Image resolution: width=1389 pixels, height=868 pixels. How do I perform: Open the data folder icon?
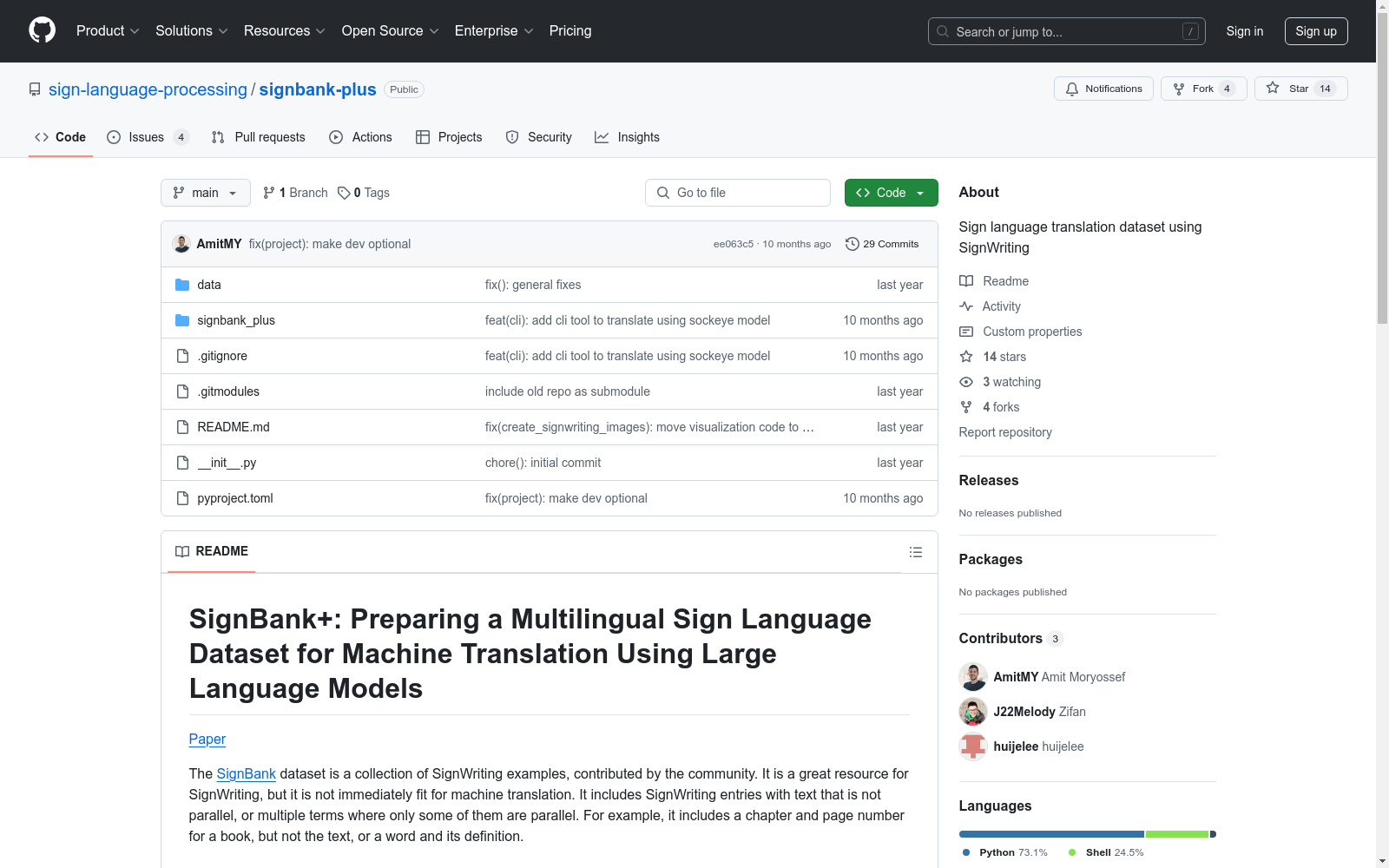[182, 285]
